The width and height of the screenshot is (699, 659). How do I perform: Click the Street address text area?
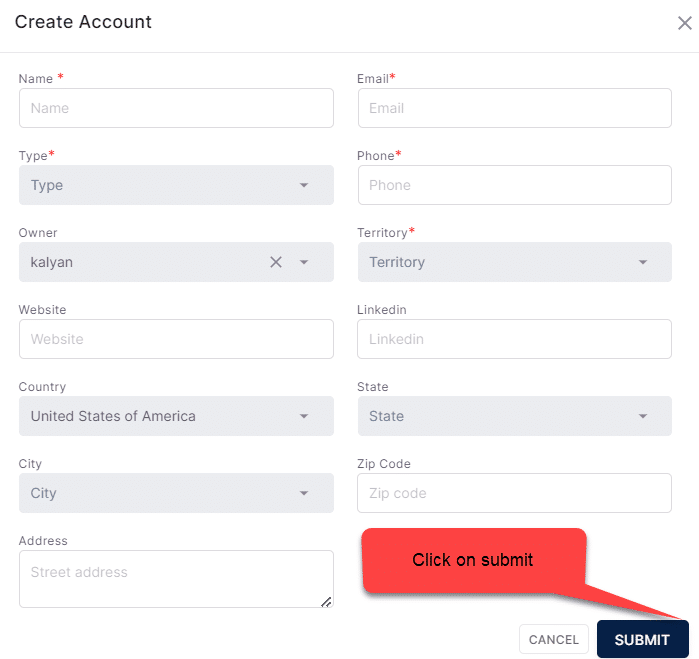coord(176,579)
